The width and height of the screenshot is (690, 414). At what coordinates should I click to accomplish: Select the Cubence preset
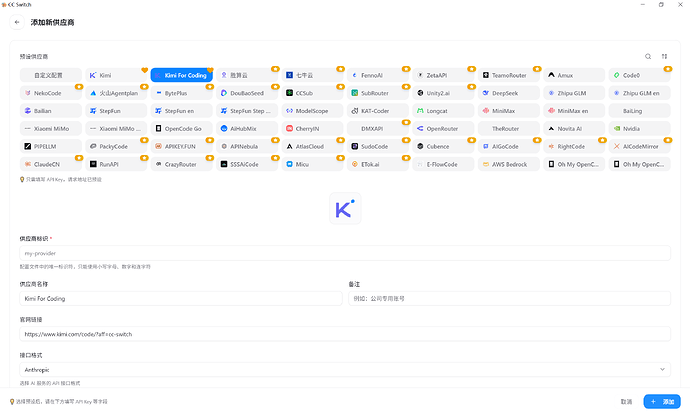444,147
